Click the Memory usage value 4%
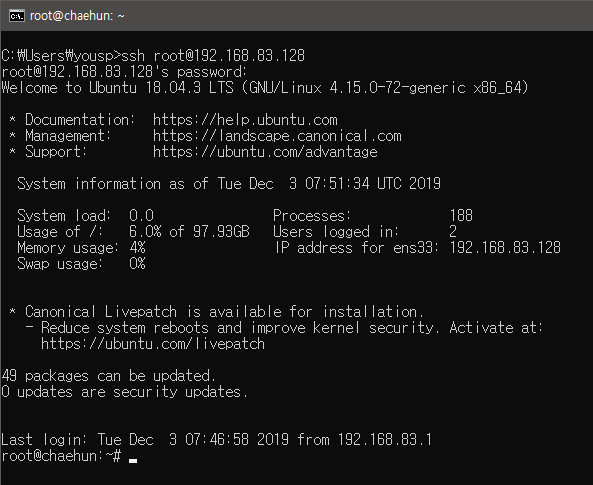The height and width of the screenshot is (485, 593). pyautogui.click(x=137, y=248)
